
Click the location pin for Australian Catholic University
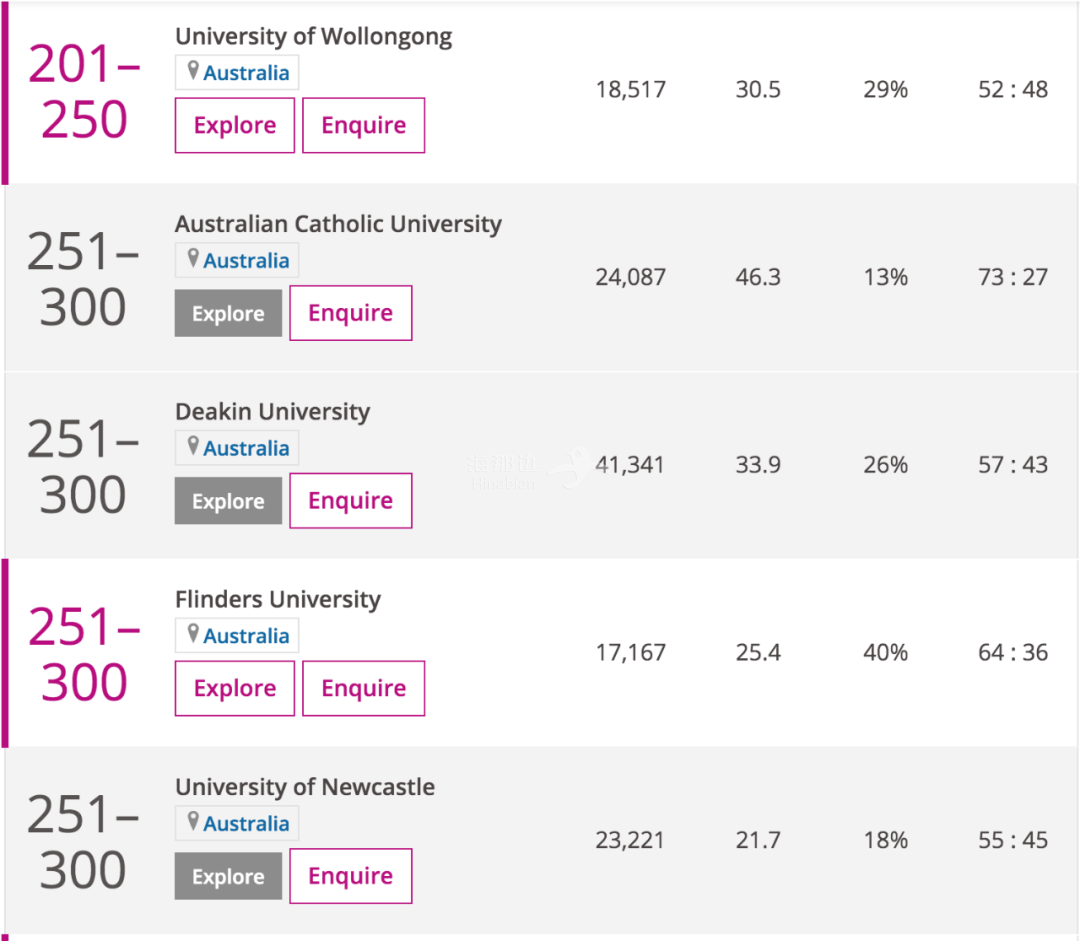(193, 258)
